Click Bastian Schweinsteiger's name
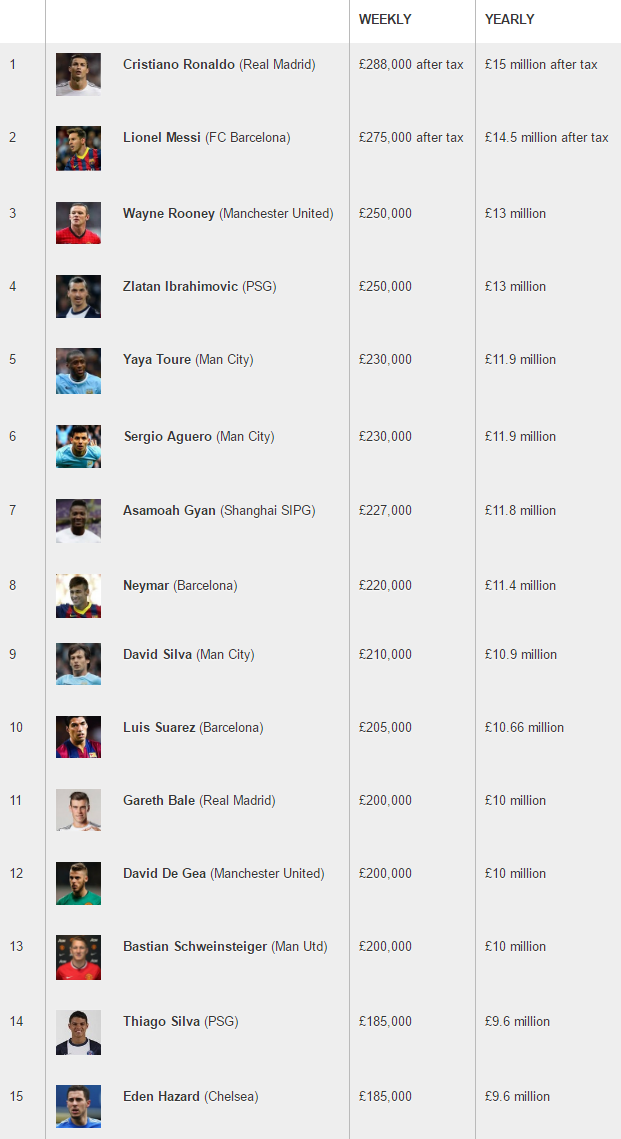This screenshot has height=1139, width=621. tap(195, 947)
